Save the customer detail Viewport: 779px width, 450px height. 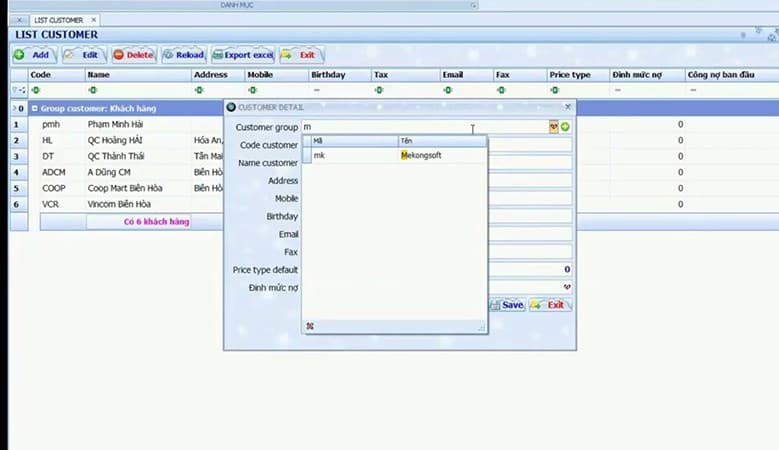(506, 305)
